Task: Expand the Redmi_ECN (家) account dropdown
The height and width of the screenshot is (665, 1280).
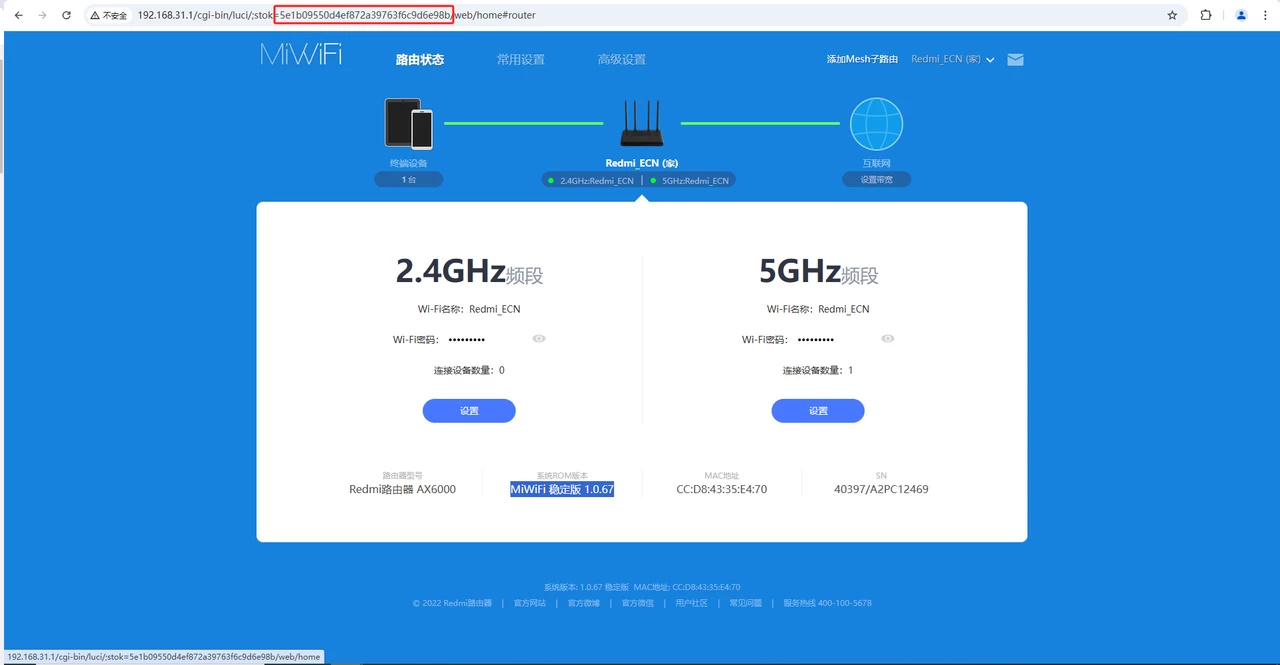Action: point(952,60)
